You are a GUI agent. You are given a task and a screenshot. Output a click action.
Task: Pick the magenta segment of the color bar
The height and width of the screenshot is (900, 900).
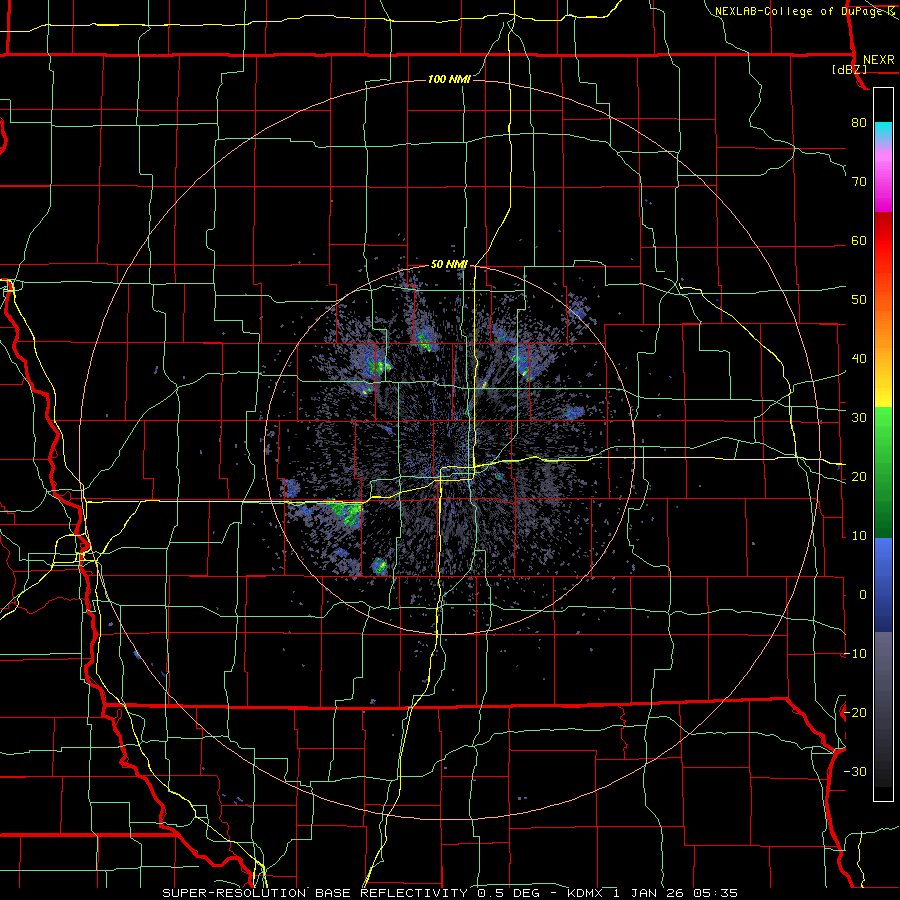tap(884, 184)
